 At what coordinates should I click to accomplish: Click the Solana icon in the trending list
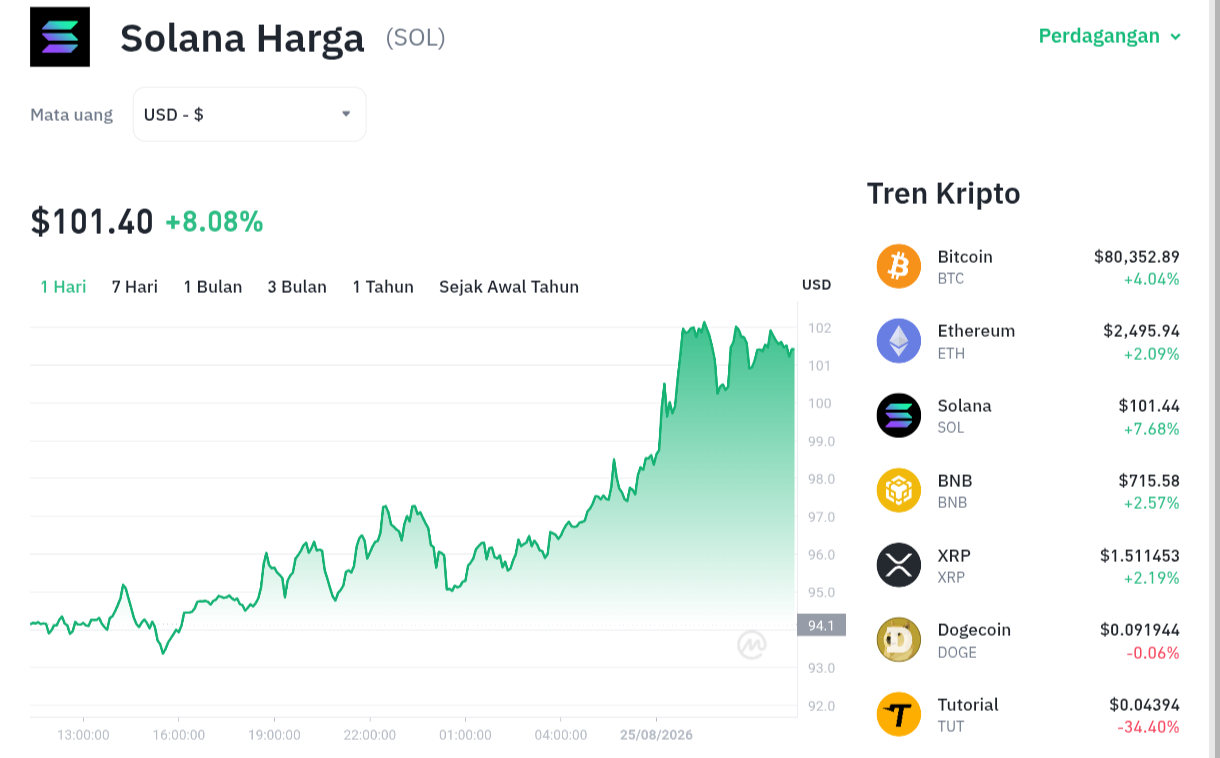898,415
